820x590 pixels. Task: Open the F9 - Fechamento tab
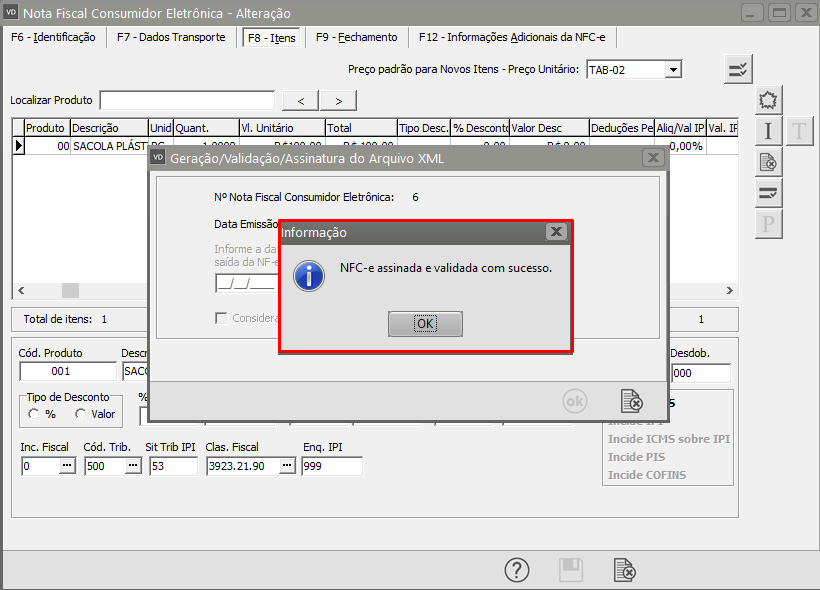tap(356, 38)
